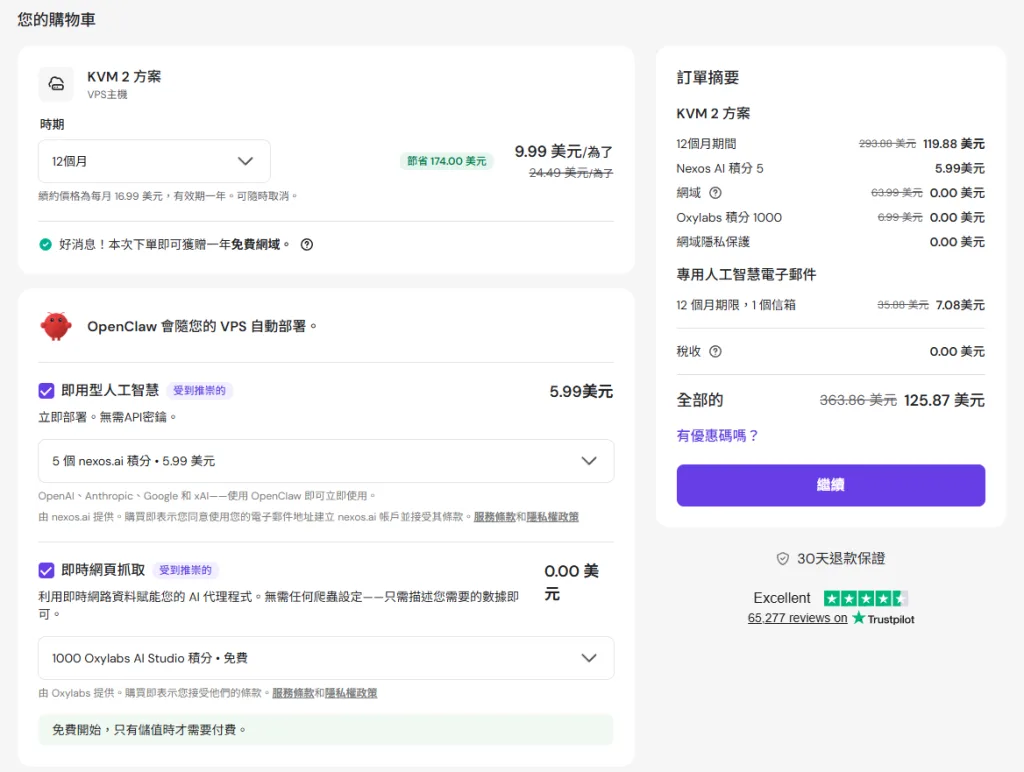Open nexos.ai 服務條款 link
This screenshot has height=772, width=1024.
[494, 517]
